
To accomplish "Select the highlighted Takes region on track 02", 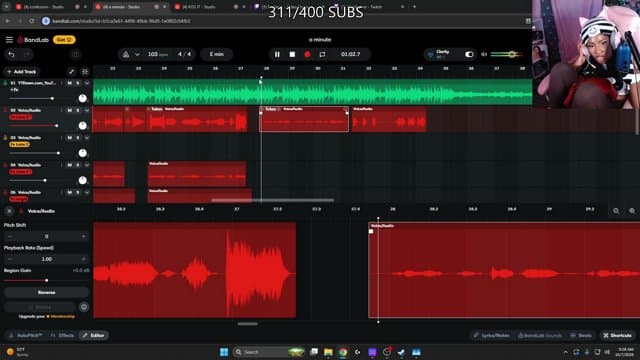I will [x=304, y=119].
